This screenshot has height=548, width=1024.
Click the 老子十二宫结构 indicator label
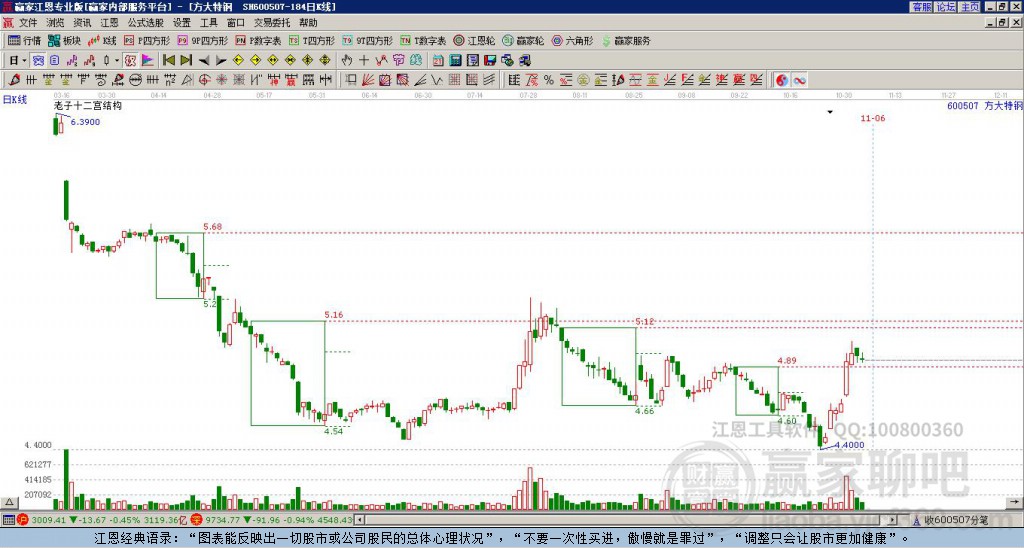88,105
